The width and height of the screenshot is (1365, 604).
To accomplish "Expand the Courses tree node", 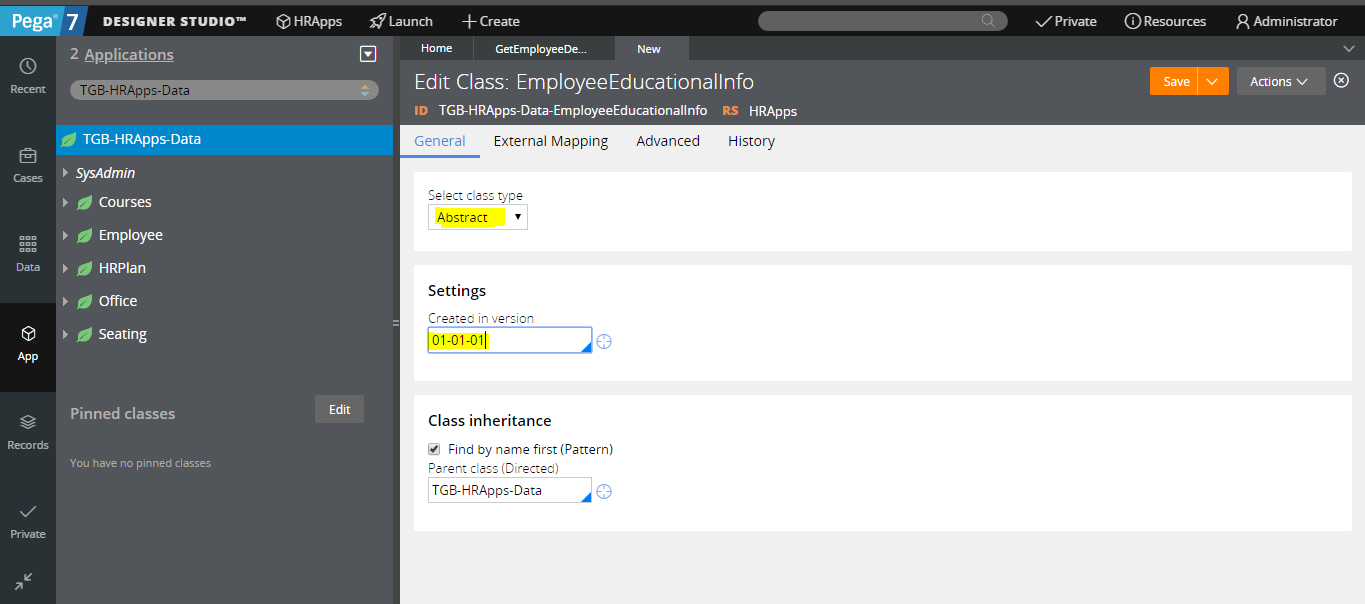I will (65, 202).
